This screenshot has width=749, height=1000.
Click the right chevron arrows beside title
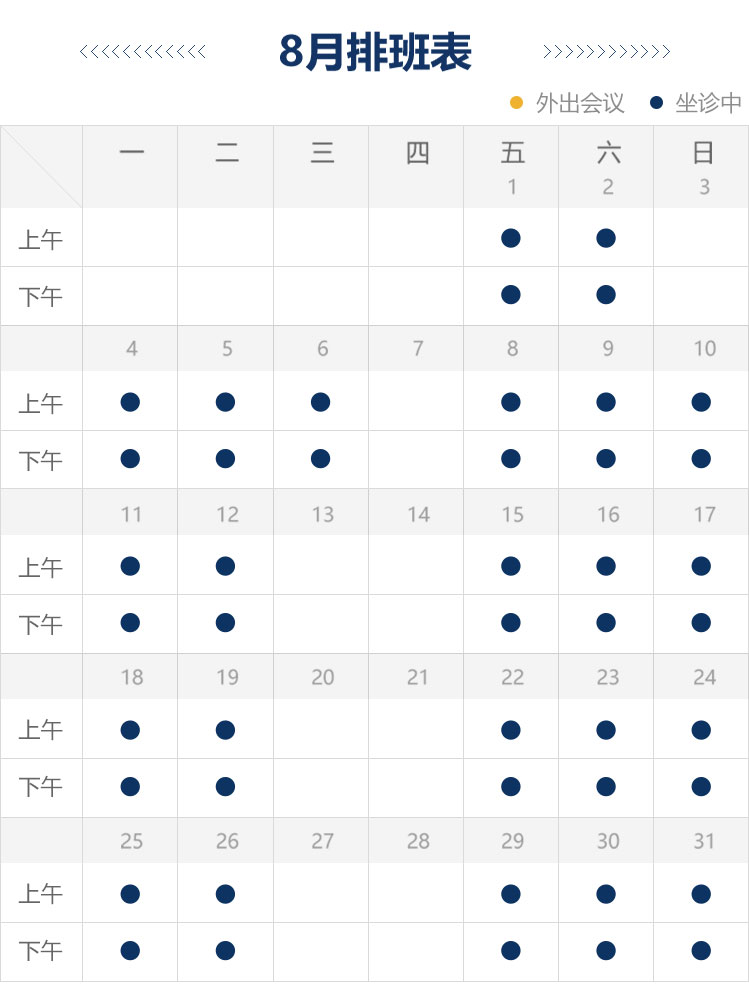pos(606,52)
